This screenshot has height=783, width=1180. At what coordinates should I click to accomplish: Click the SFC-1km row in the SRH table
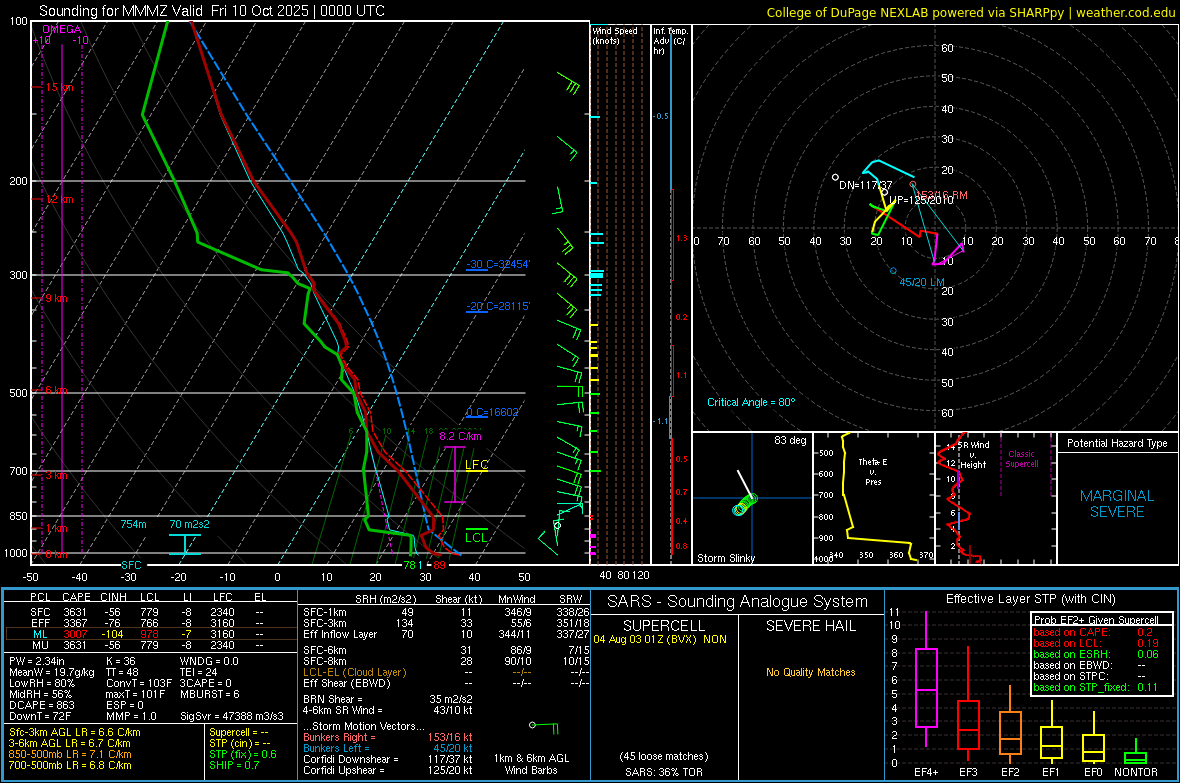(x=446, y=612)
